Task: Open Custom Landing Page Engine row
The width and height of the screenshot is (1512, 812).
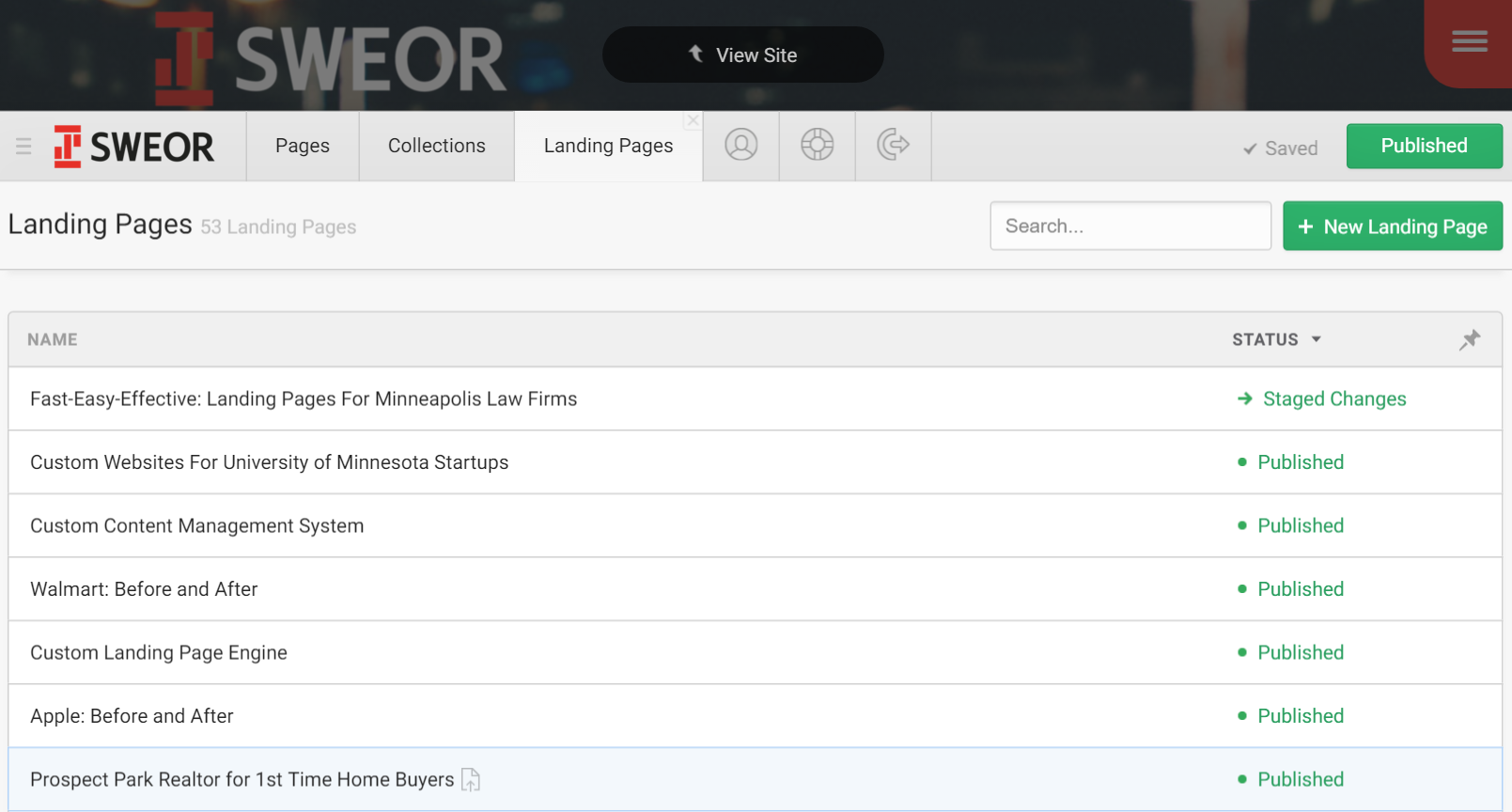Action: (x=755, y=652)
